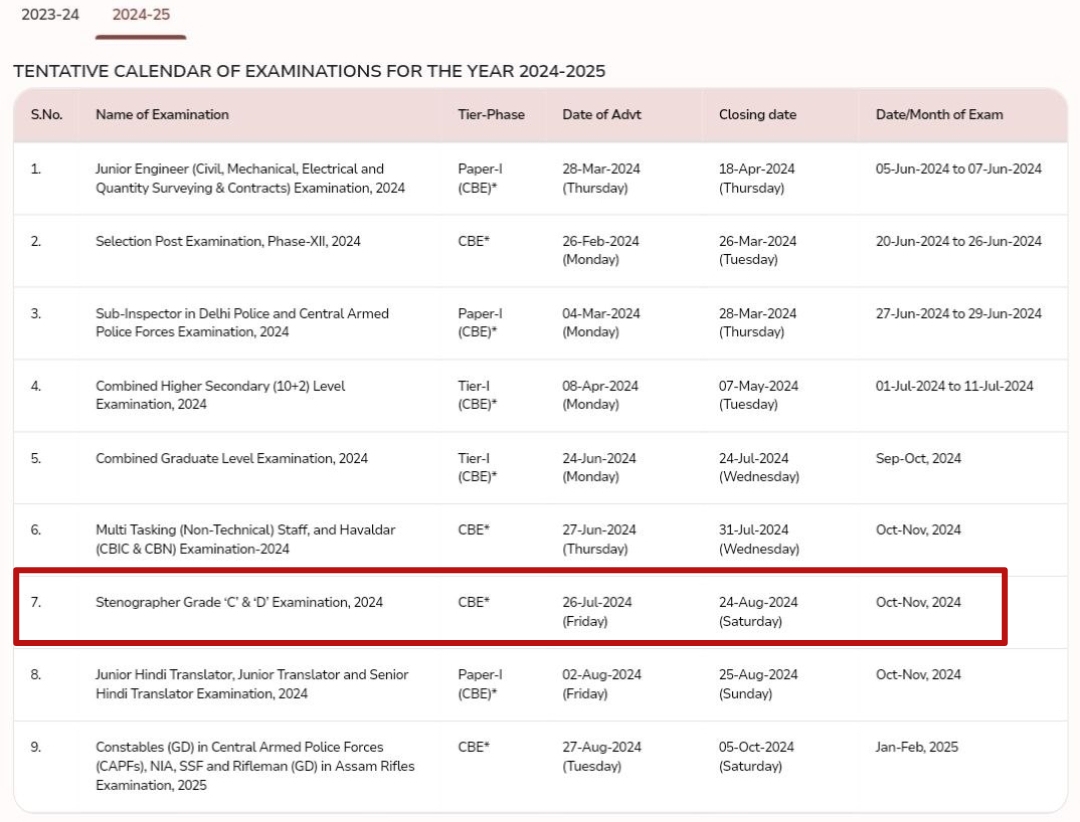Select 'Combined Higher Secondary (10+2) Level Examination'

[x=220, y=395]
